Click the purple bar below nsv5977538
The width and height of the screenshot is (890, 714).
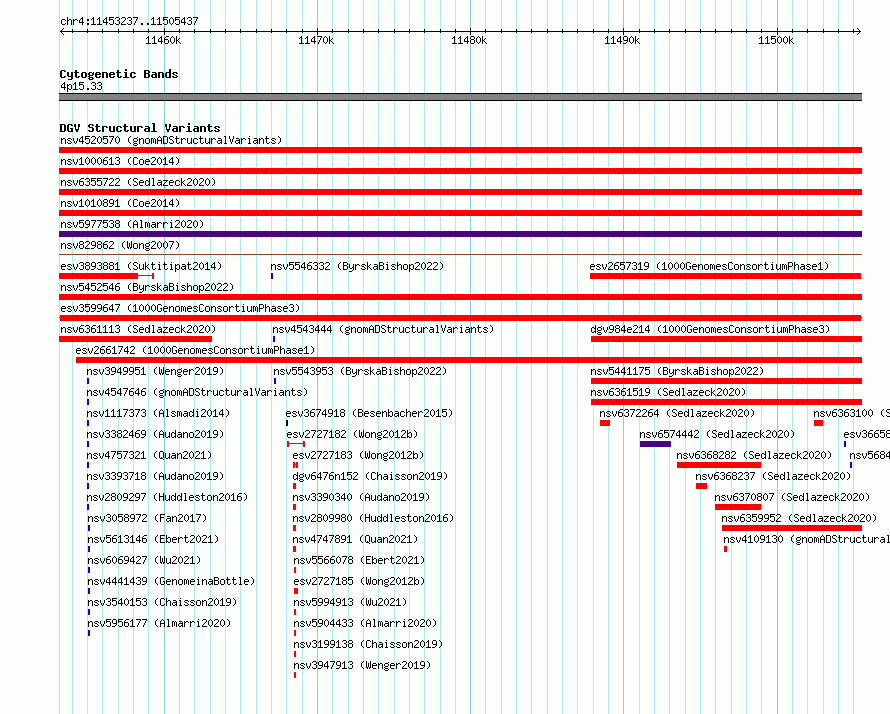(460, 234)
